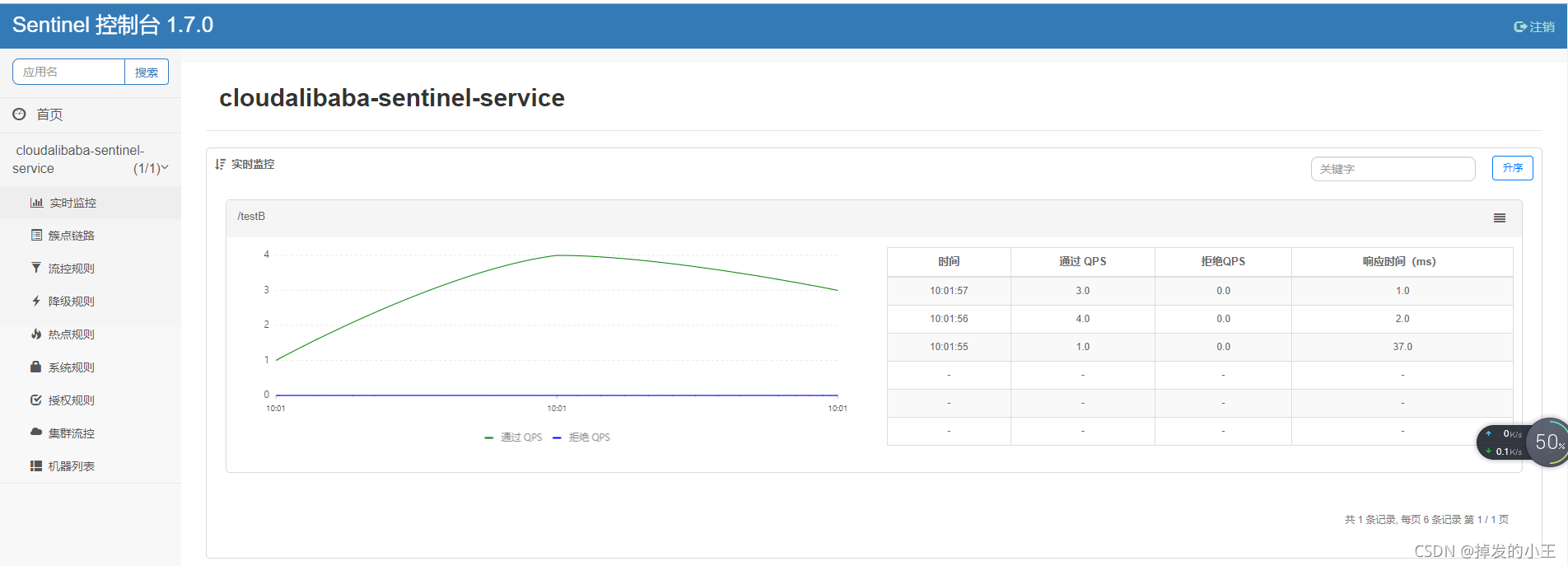Screen dimensions: 1568x566
Task: Toggle the 通过 QPS legend entry
Action: click(x=514, y=437)
